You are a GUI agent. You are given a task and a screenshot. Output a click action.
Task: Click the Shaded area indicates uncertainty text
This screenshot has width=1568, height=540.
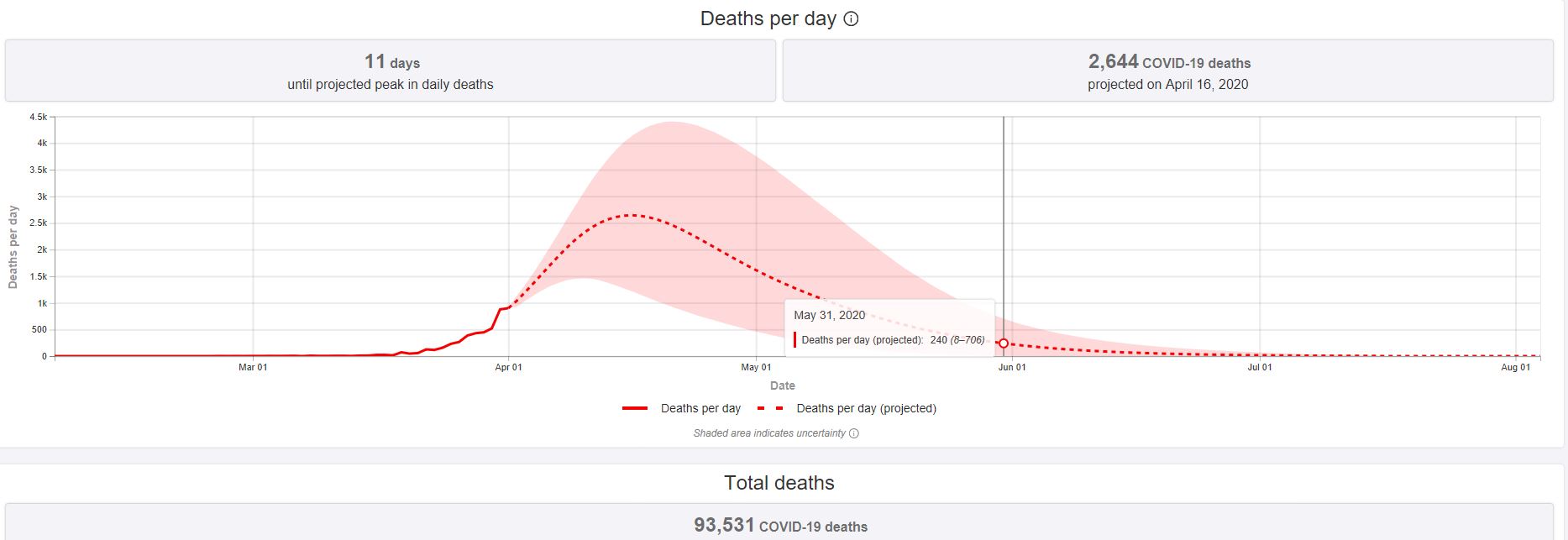pos(768,434)
